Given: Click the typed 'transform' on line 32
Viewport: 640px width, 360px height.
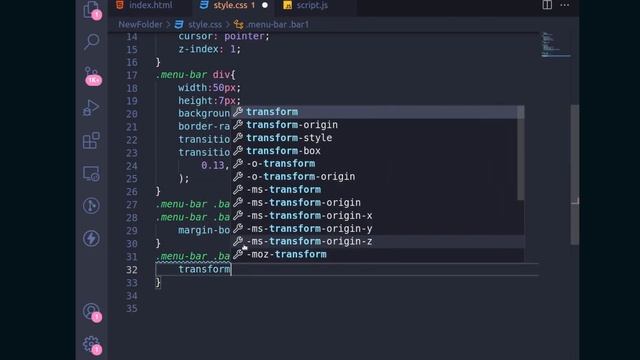Looking at the screenshot, I should pos(204,269).
